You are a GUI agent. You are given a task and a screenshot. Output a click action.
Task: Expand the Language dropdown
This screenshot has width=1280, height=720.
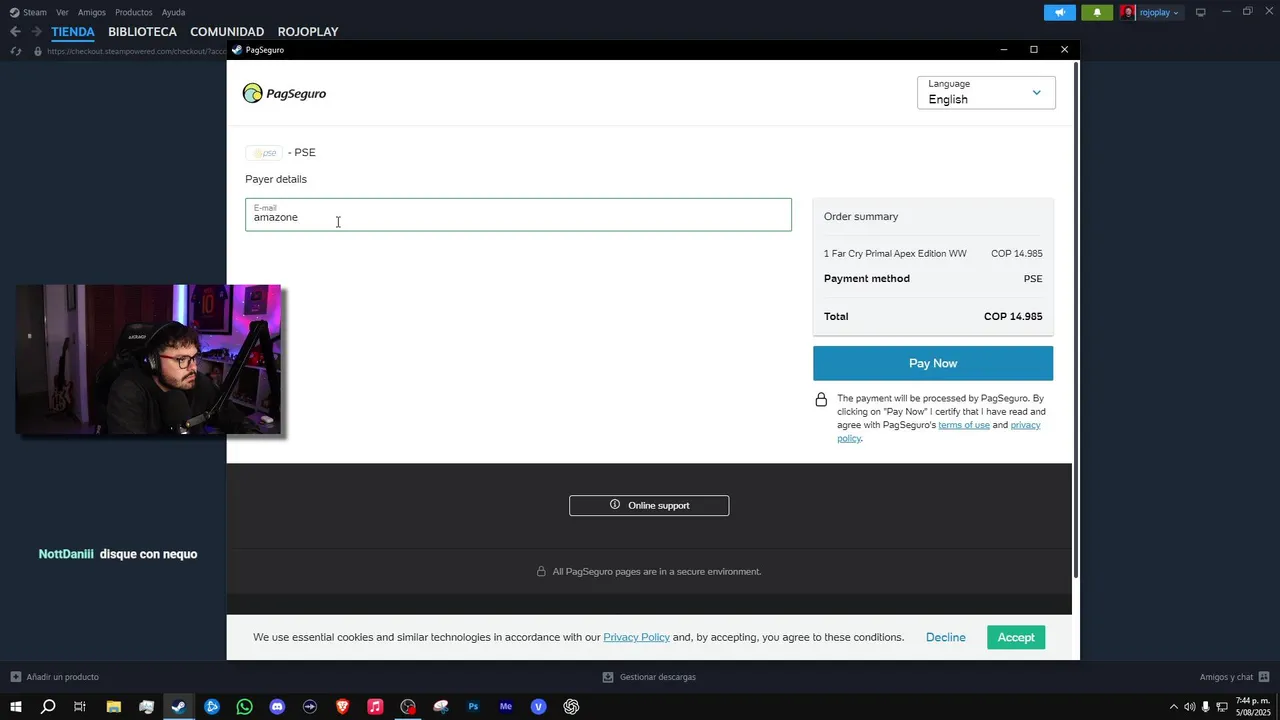(x=986, y=93)
